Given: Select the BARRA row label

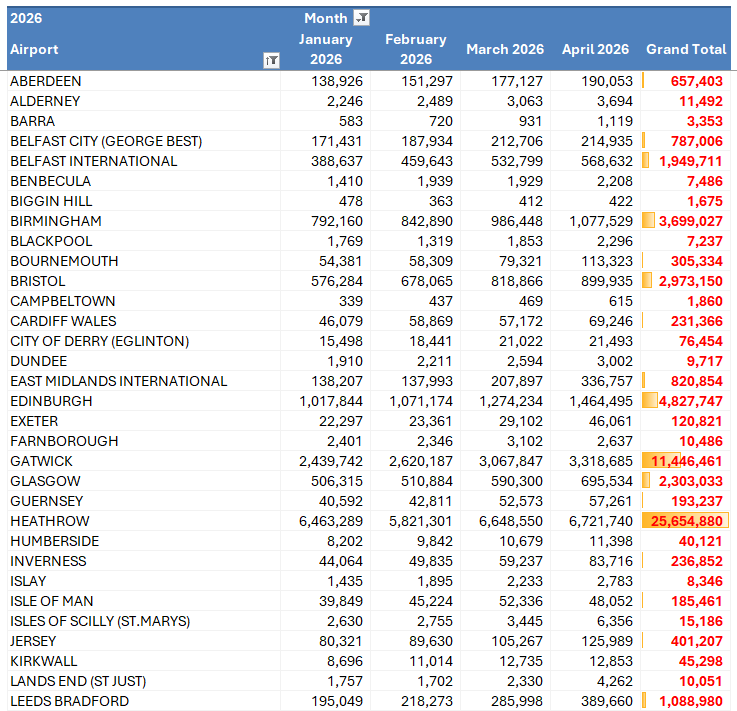Looking at the screenshot, I should pyautogui.click(x=32, y=121).
